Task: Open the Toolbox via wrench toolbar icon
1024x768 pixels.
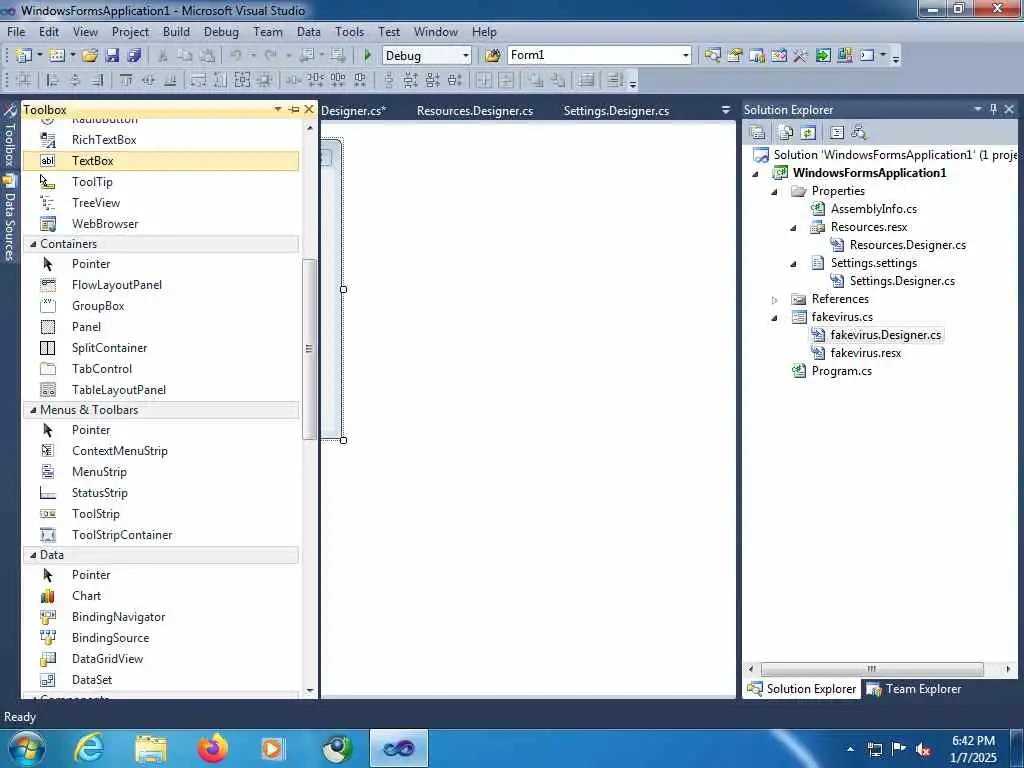Action: (x=801, y=56)
